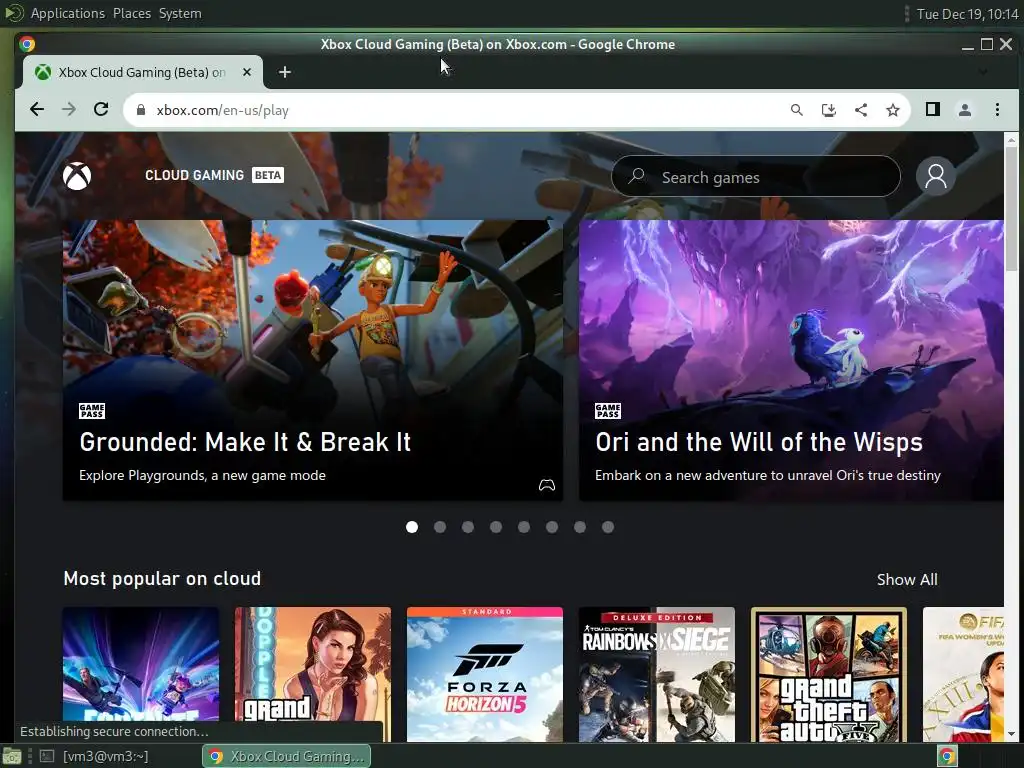
Task: Click the Xbox logo icon
Action: click(77, 176)
